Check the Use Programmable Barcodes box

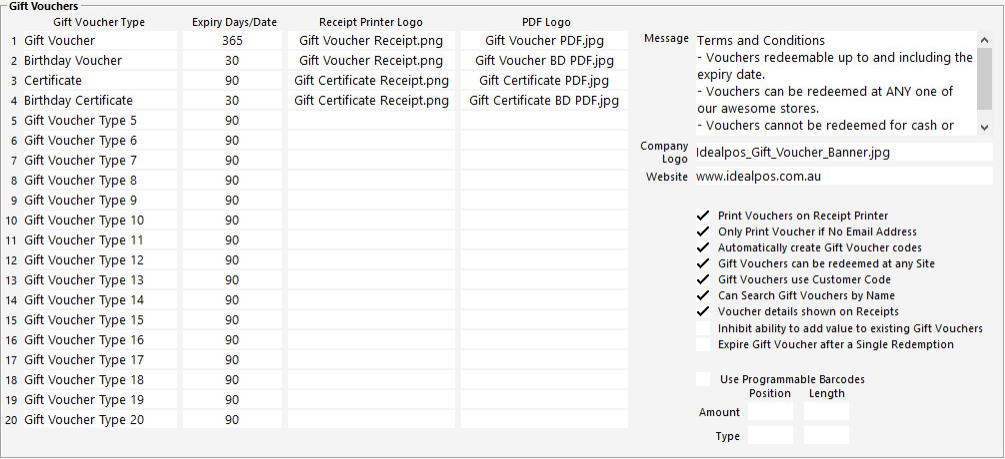pyautogui.click(x=703, y=379)
